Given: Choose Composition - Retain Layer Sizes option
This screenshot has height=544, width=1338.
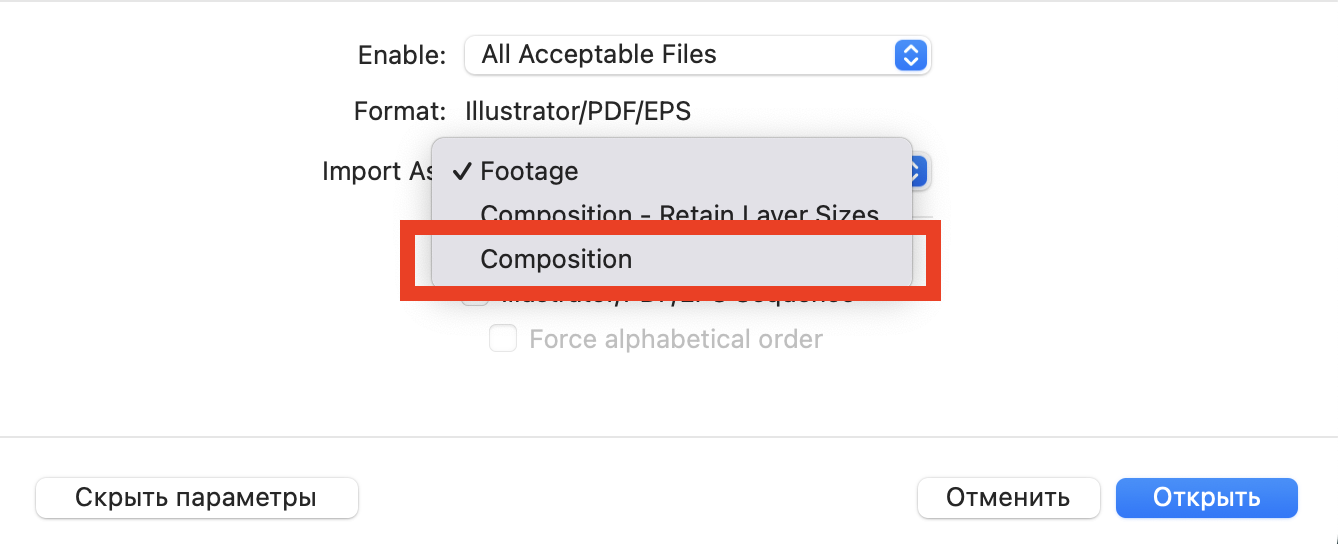Looking at the screenshot, I should [x=678, y=213].
